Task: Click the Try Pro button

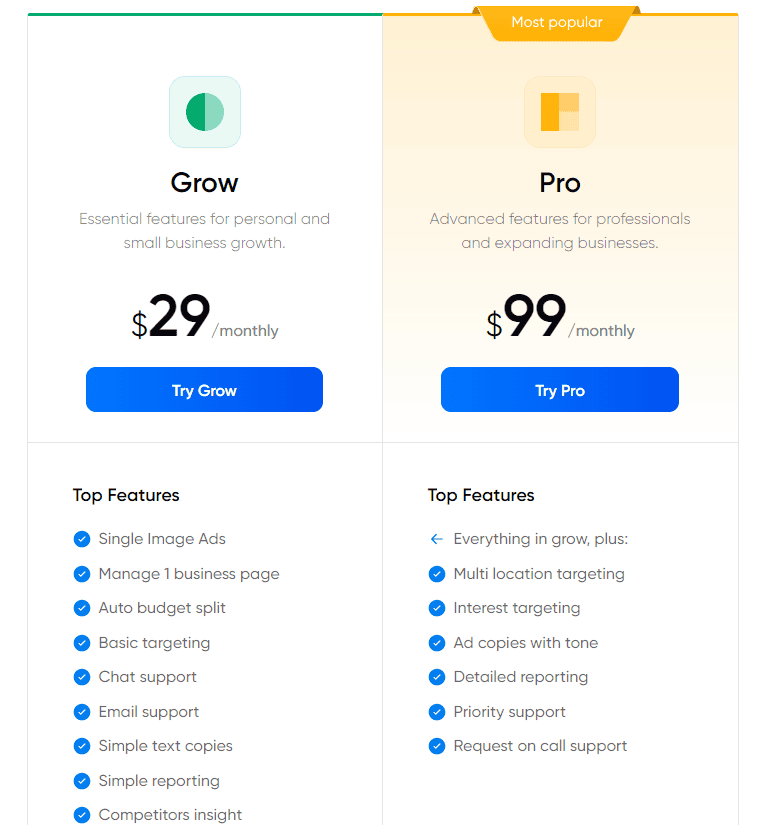Action: tap(559, 389)
